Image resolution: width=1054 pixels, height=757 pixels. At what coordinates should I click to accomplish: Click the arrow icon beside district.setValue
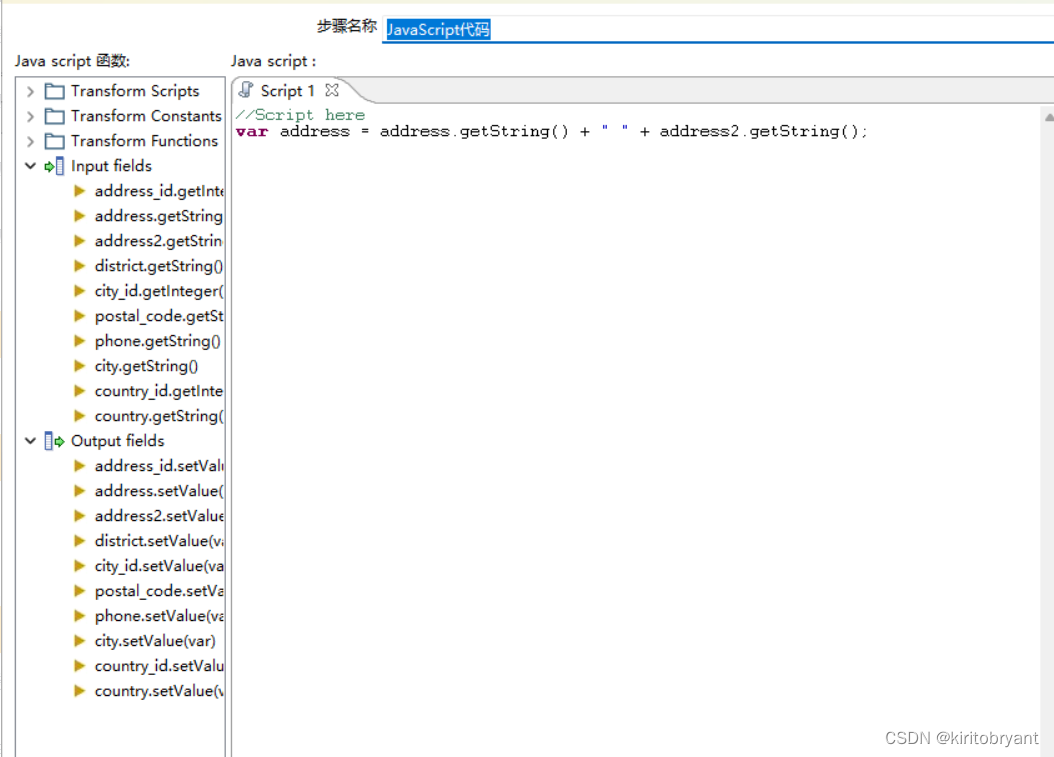tap(79, 541)
